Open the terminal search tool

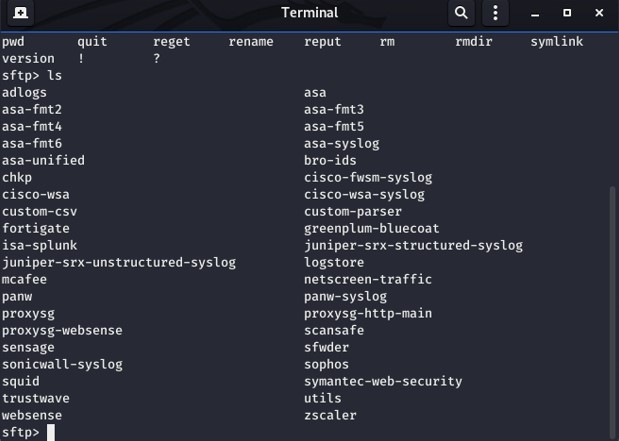point(461,13)
